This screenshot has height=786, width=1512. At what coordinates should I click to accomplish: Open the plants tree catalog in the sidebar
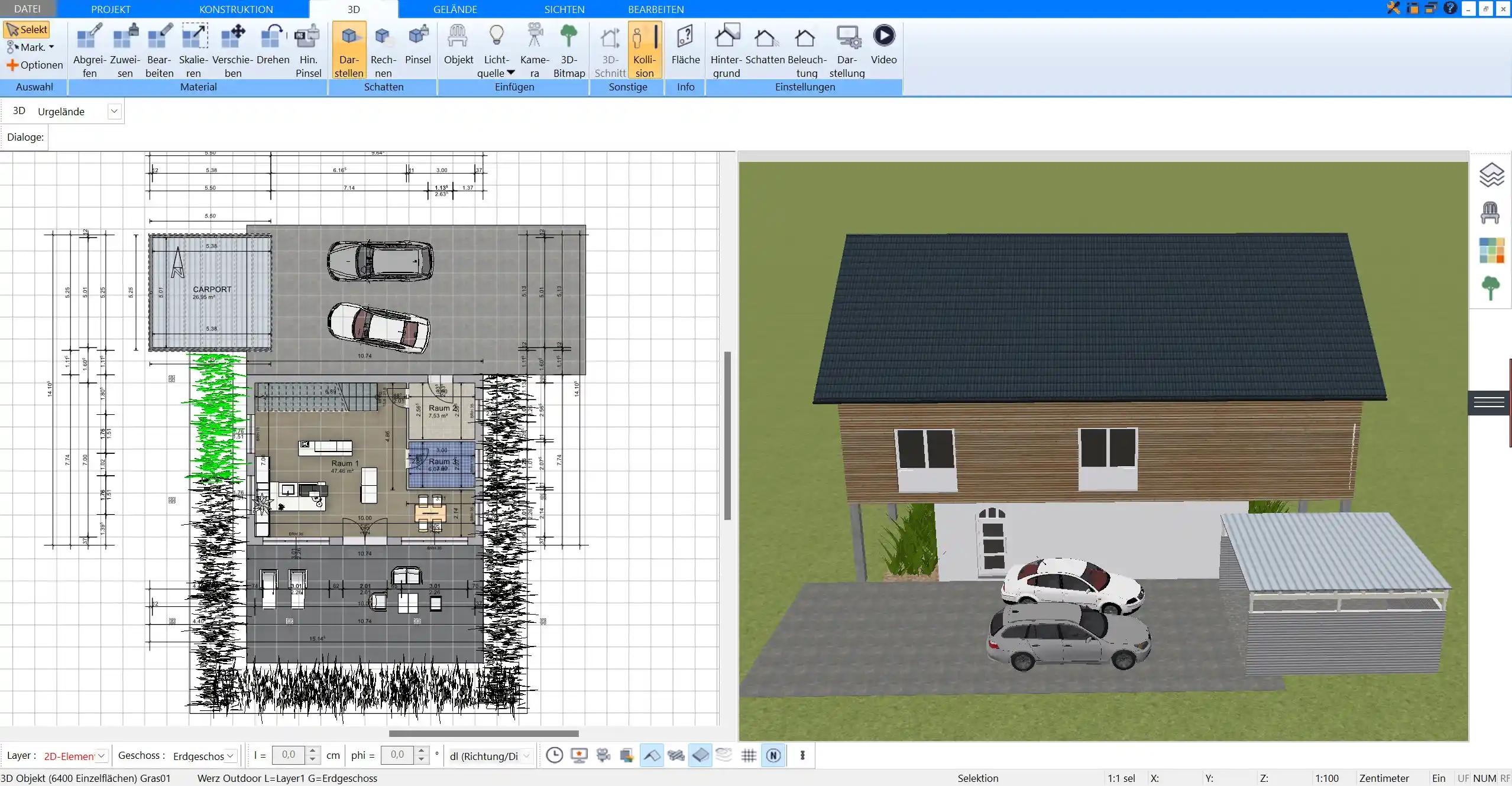point(1491,288)
